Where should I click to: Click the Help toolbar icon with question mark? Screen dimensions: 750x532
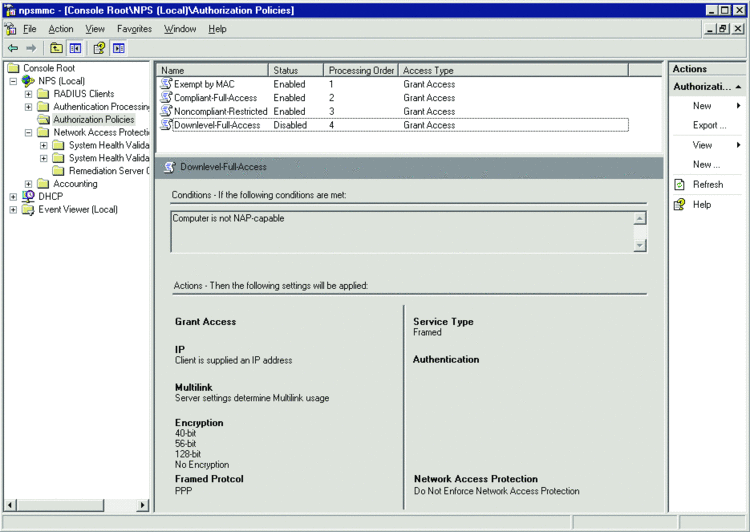pos(99,48)
